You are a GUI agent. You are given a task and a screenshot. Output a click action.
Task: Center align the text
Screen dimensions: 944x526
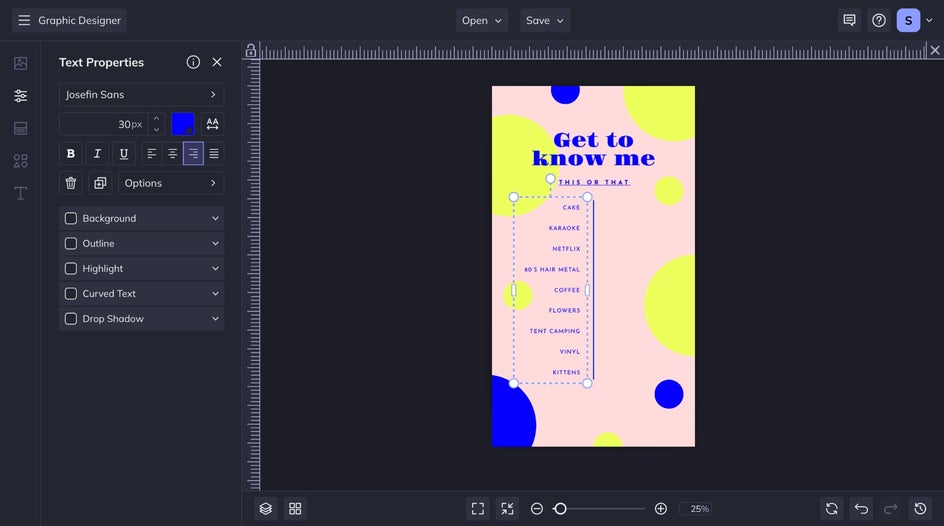[173, 154]
